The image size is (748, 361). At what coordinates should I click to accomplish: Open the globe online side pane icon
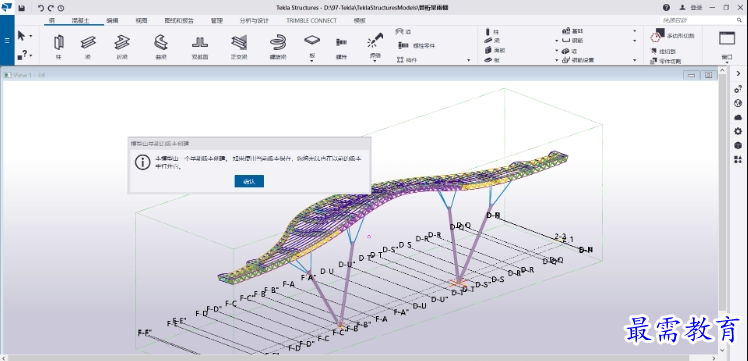738,103
